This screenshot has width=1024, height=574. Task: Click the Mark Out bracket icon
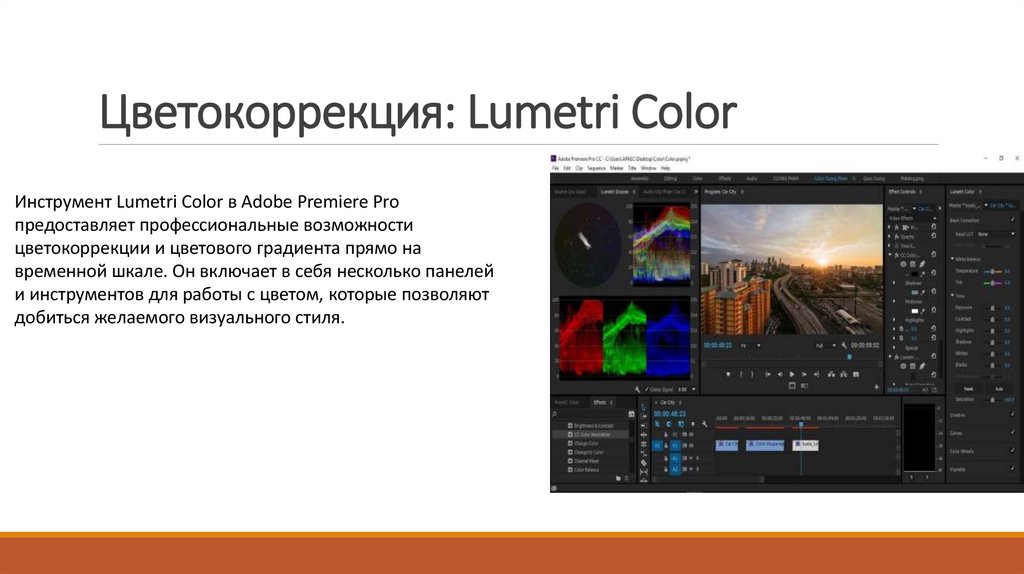coord(752,374)
